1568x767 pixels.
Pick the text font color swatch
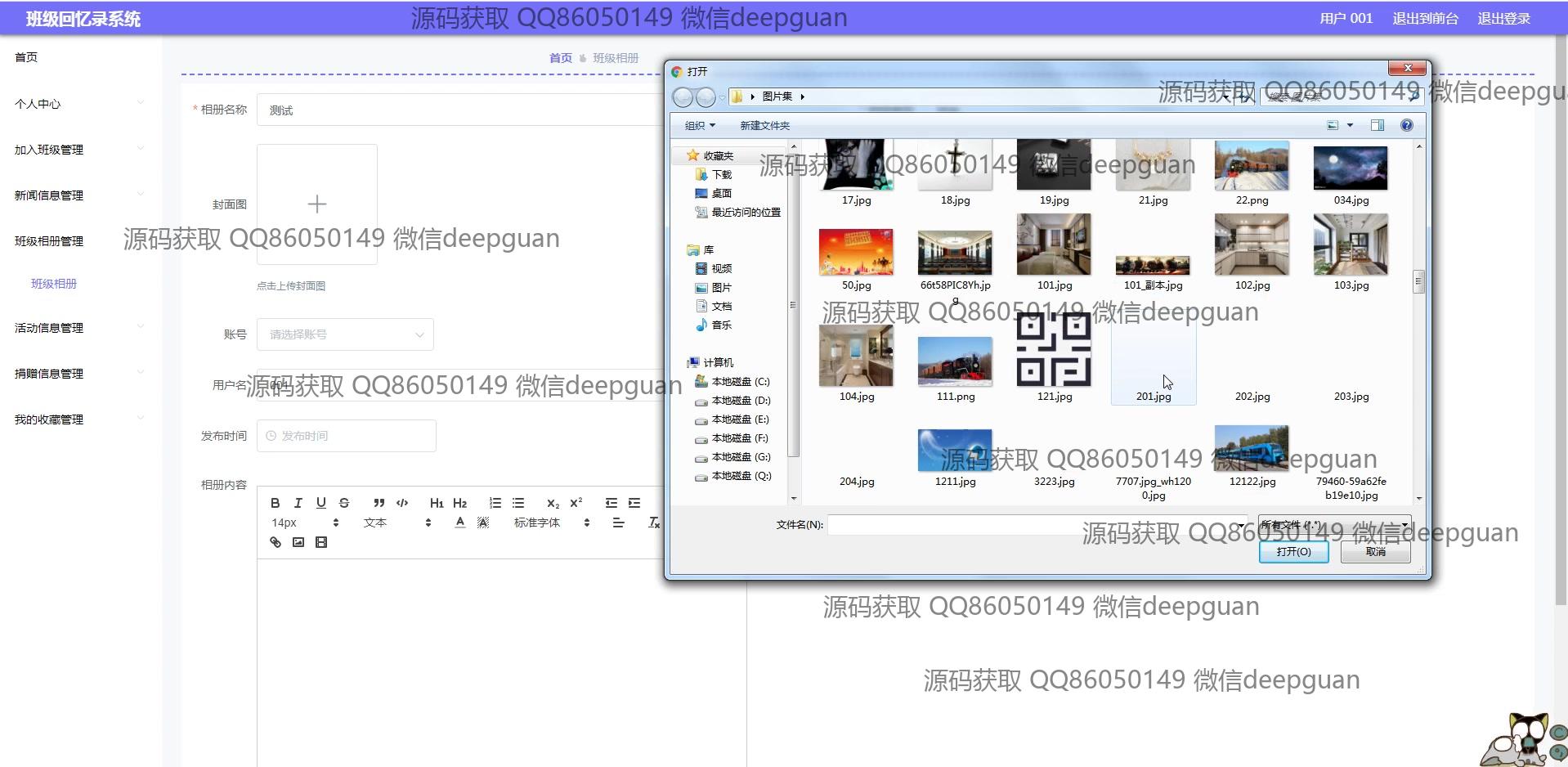click(x=460, y=523)
